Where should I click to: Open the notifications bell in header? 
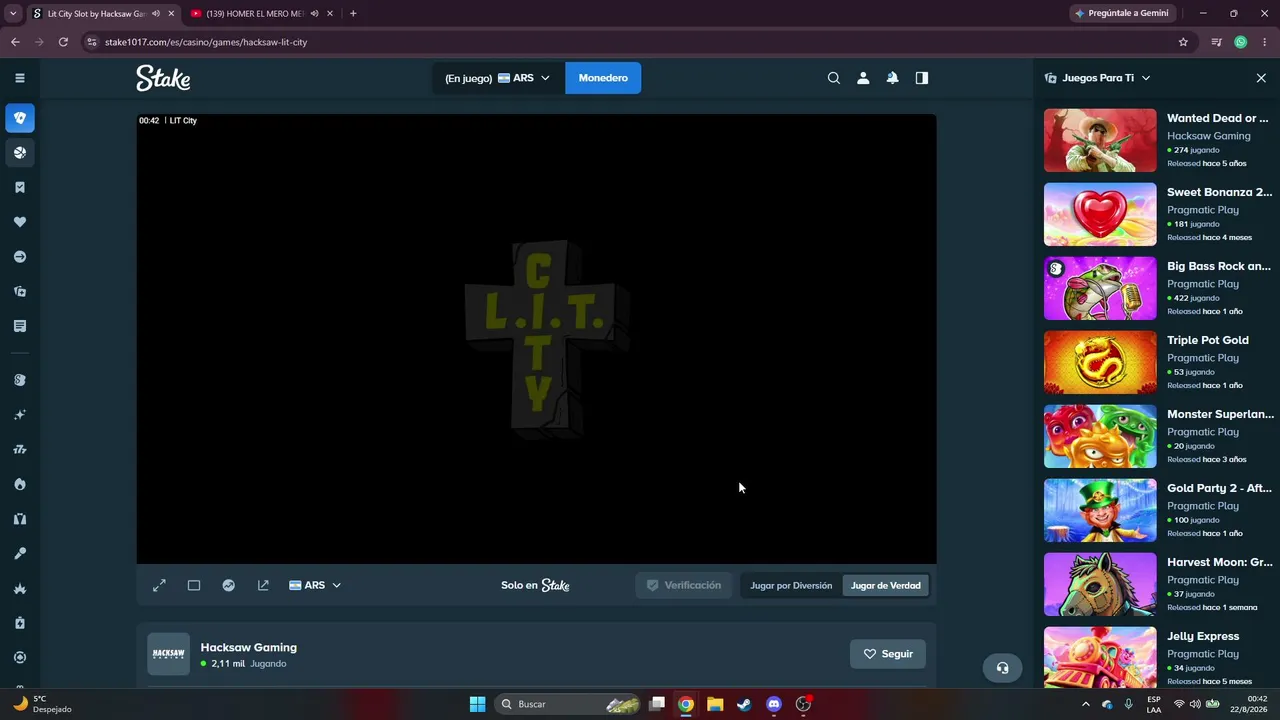click(x=892, y=78)
